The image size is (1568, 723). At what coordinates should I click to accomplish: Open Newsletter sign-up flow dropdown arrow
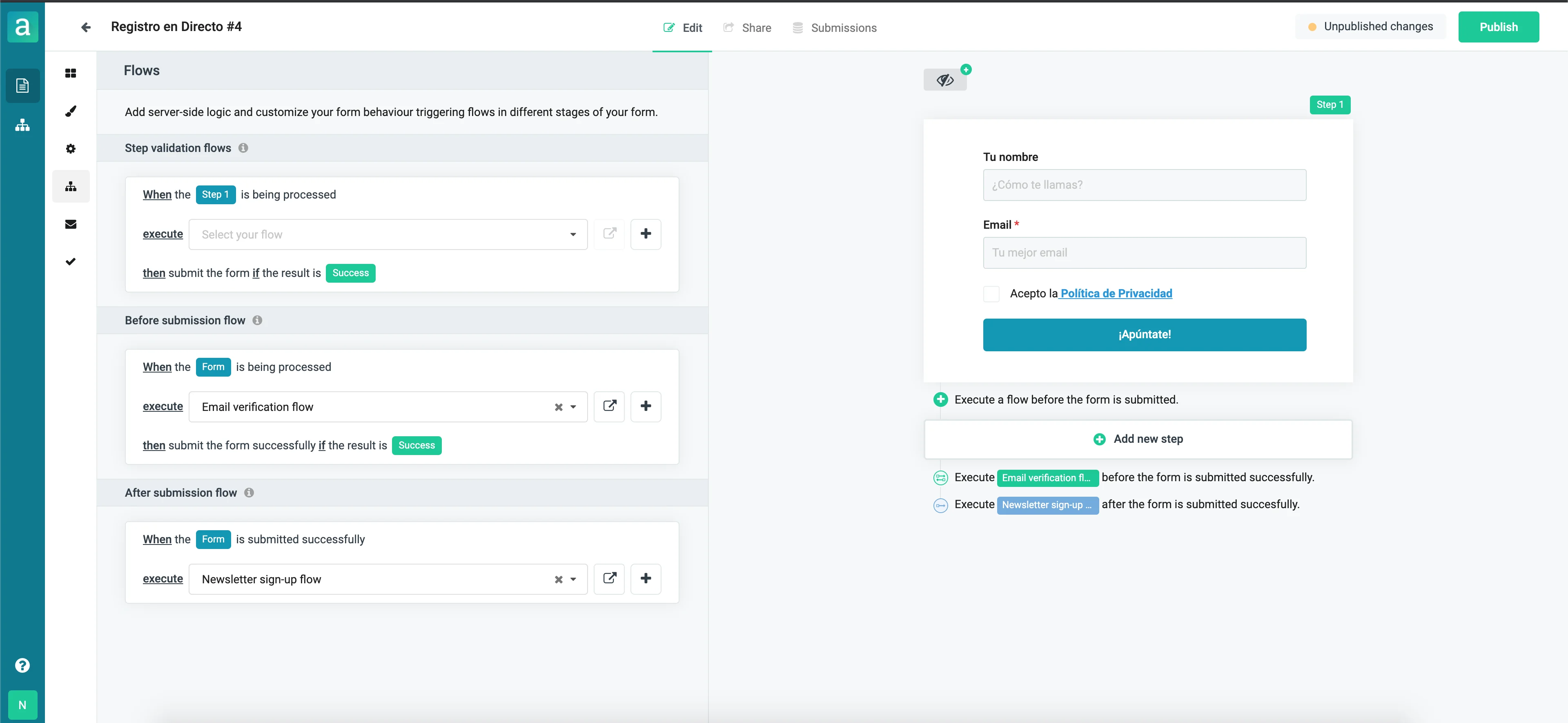click(573, 579)
